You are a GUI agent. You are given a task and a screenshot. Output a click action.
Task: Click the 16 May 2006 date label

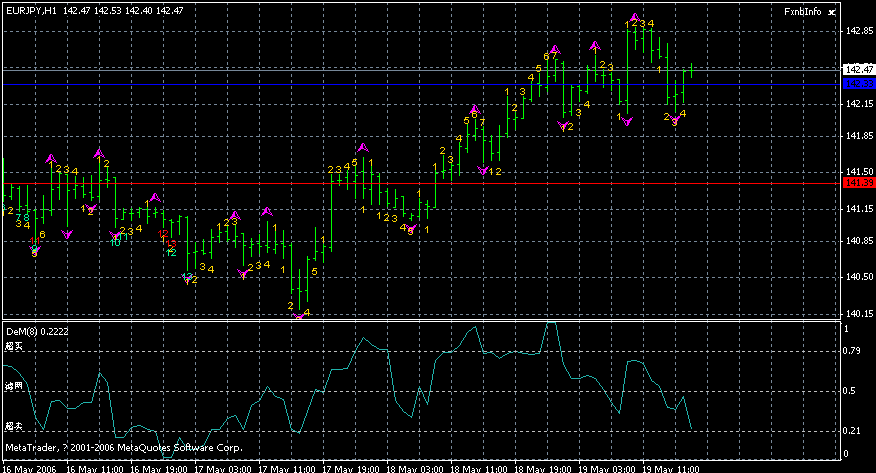click(x=30, y=469)
